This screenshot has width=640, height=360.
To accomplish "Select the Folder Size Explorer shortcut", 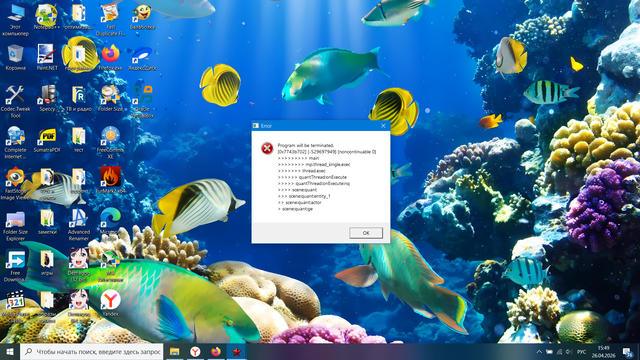I will pyautogui.click(x=15, y=226).
